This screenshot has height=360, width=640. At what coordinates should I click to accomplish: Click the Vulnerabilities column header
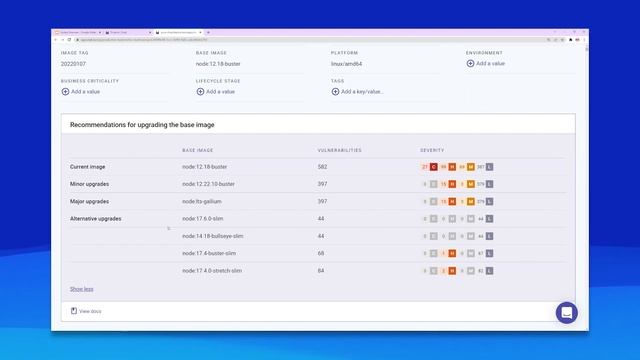tap(340, 150)
